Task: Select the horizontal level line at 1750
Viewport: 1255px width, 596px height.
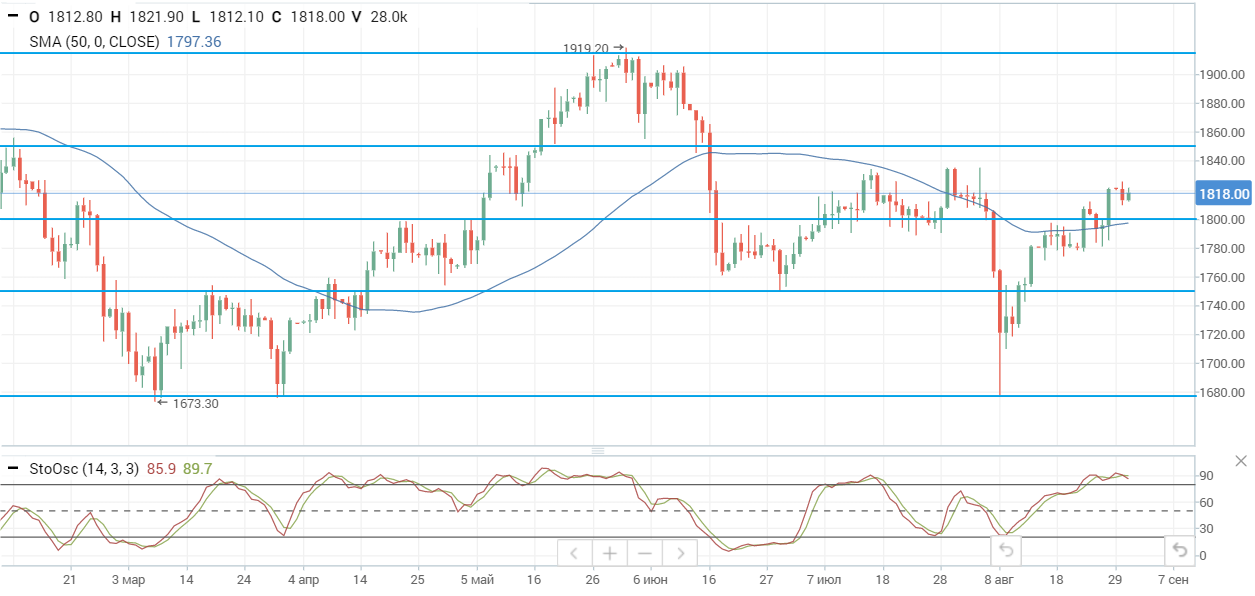Action: [598, 291]
